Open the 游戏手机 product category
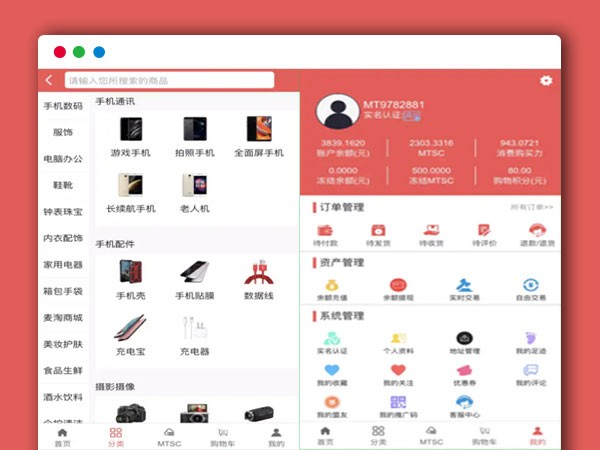This screenshot has width=600, height=450. (x=130, y=135)
